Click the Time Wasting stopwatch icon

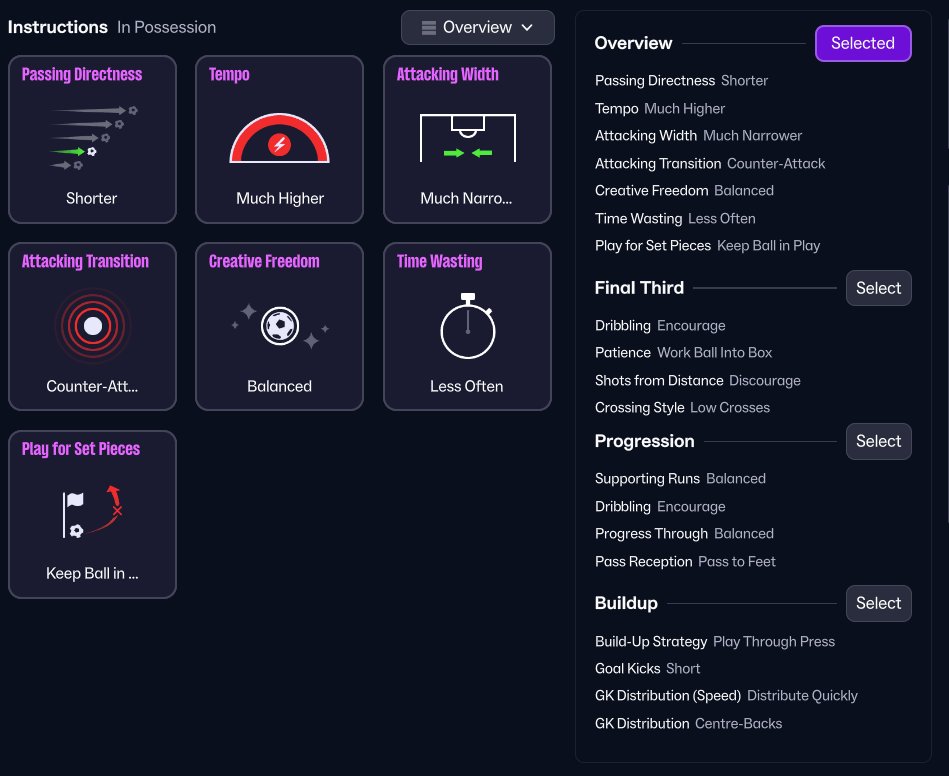(467, 326)
